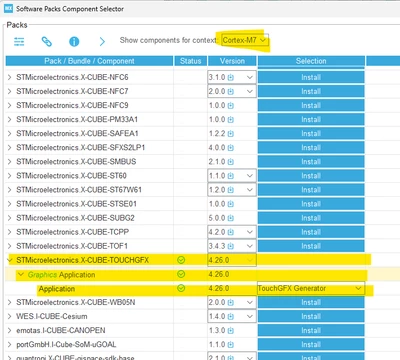
Task: Click the Pack / Bundle / Component column header
Action: 89,61
